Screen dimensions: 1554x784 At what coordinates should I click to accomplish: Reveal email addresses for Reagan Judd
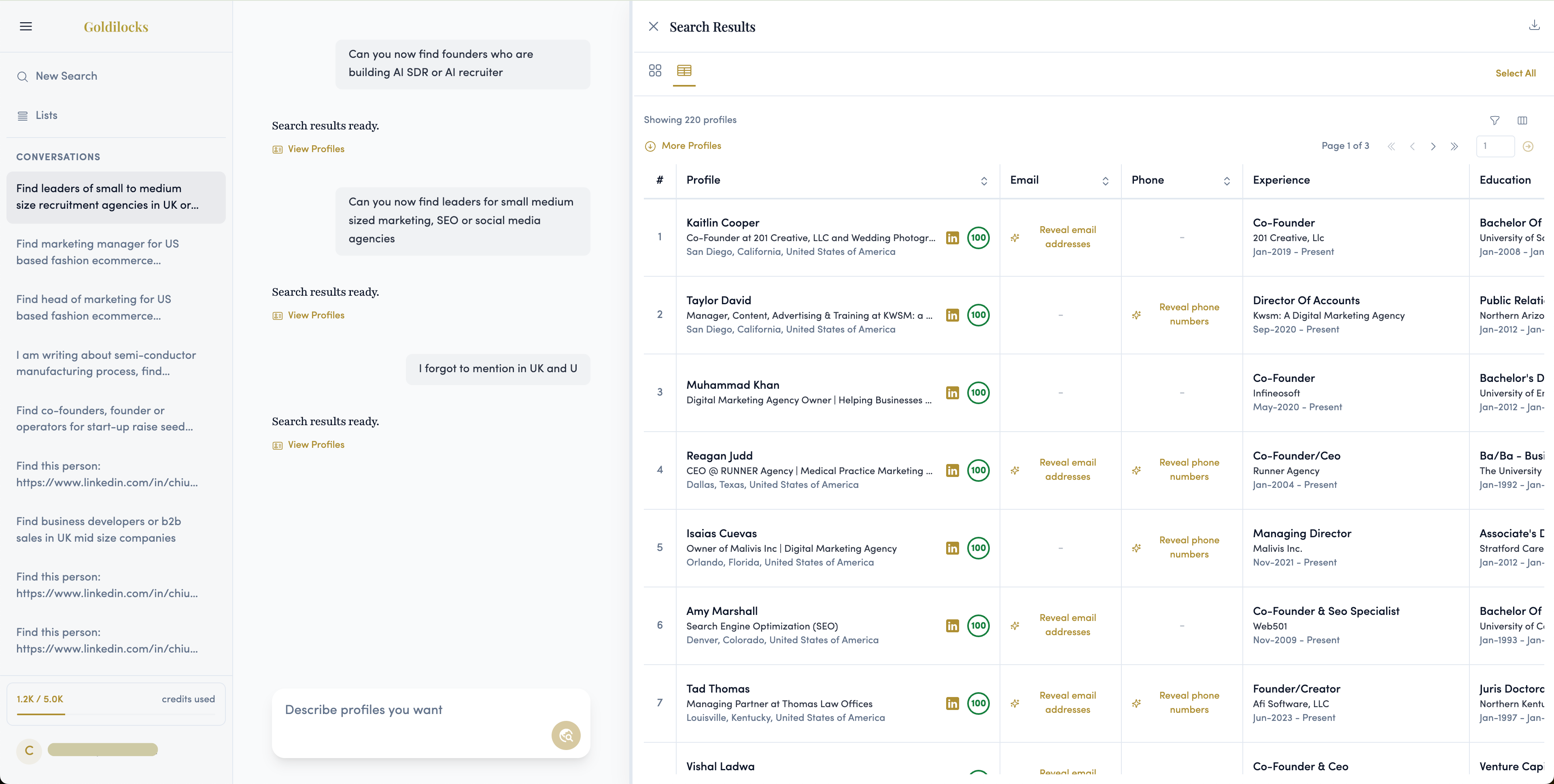coord(1067,469)
